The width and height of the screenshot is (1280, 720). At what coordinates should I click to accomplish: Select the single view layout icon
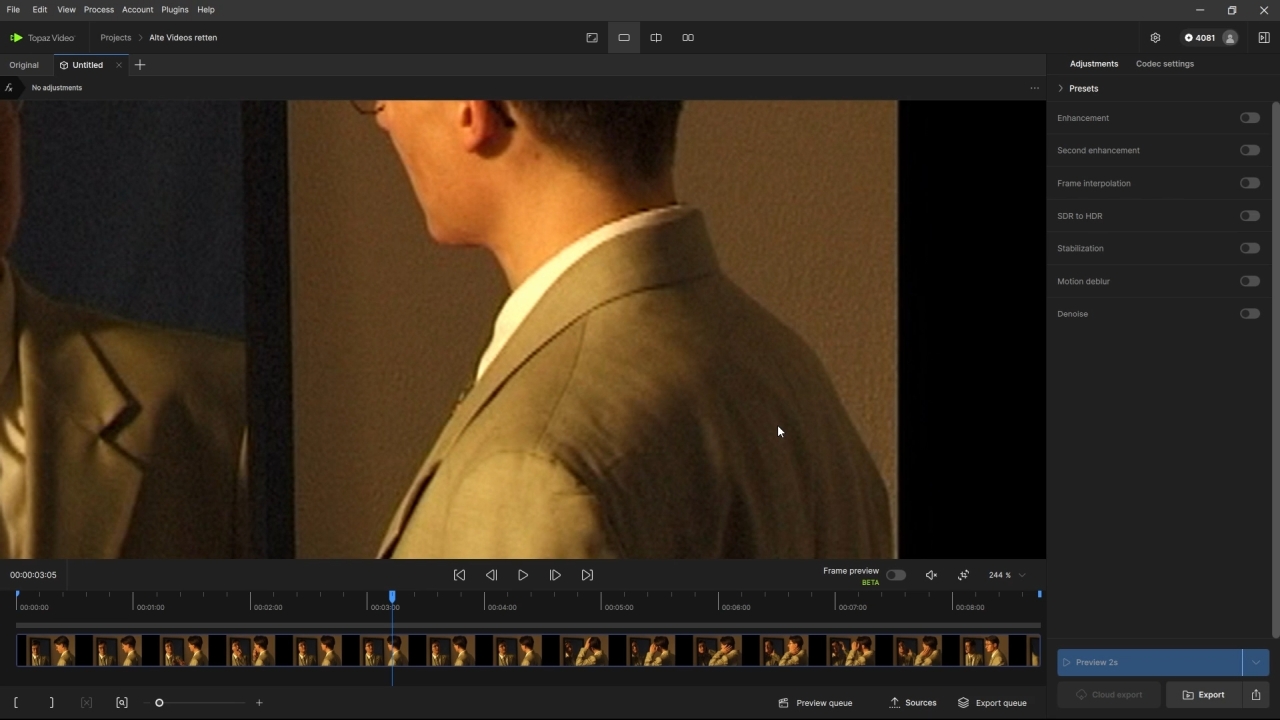click(624, 38)
